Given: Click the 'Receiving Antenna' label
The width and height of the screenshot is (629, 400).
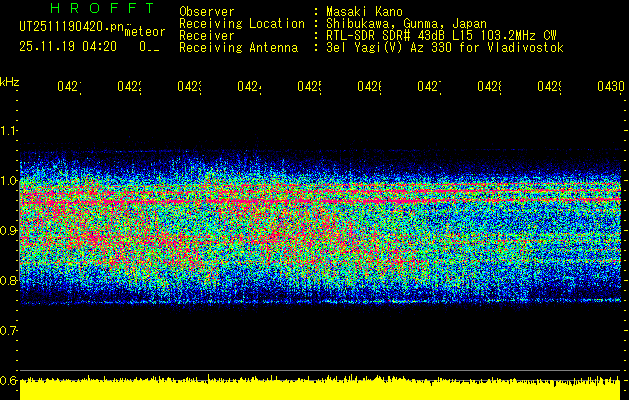Looking at the screenshot, I should pos(238,48).
